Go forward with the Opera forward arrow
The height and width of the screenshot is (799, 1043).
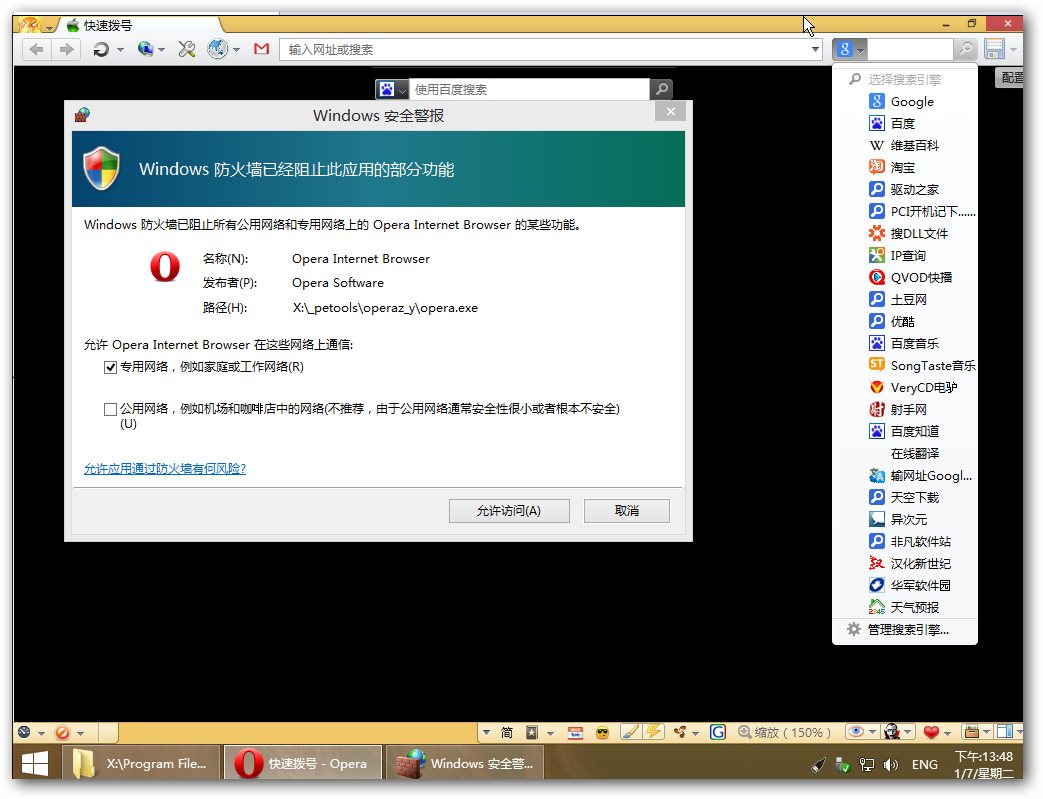(x=67, y=49)
